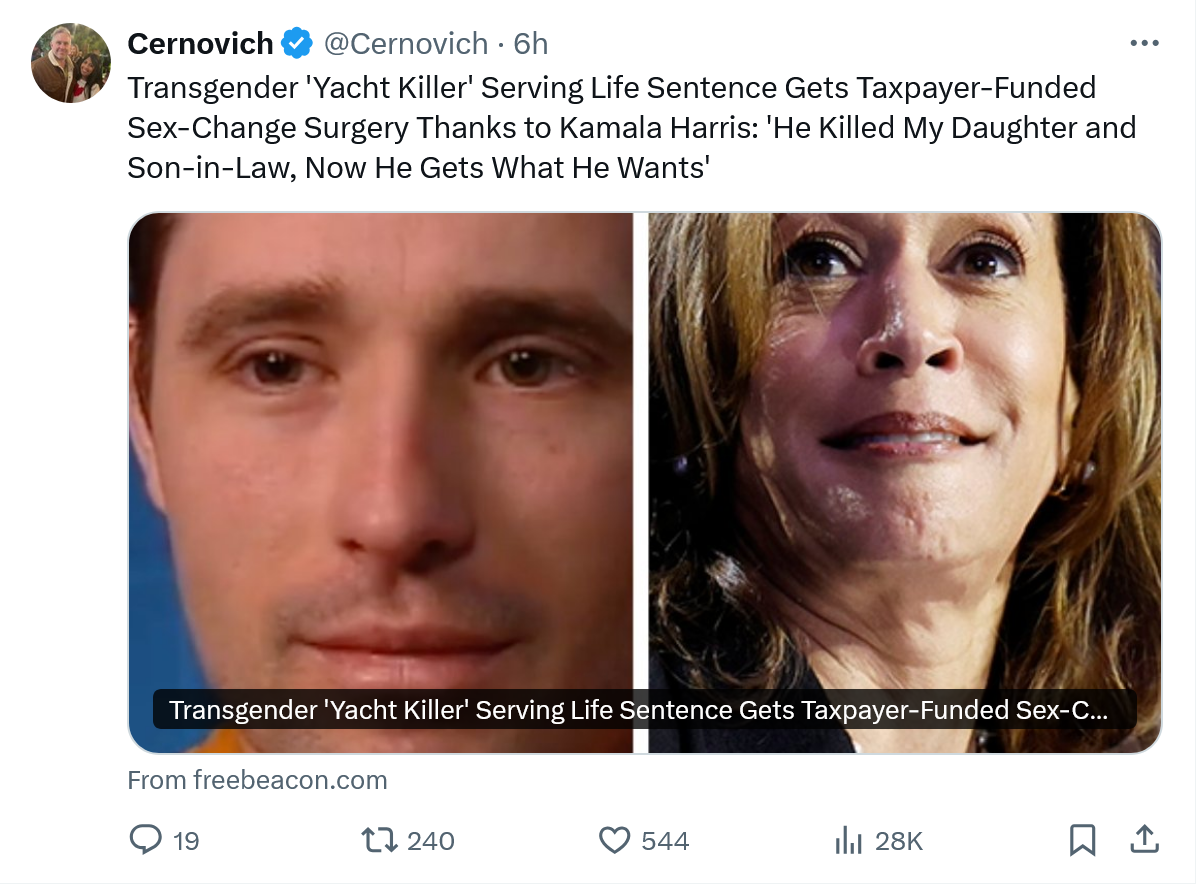Click the repost arrows icon

click(x=377, y=840)
